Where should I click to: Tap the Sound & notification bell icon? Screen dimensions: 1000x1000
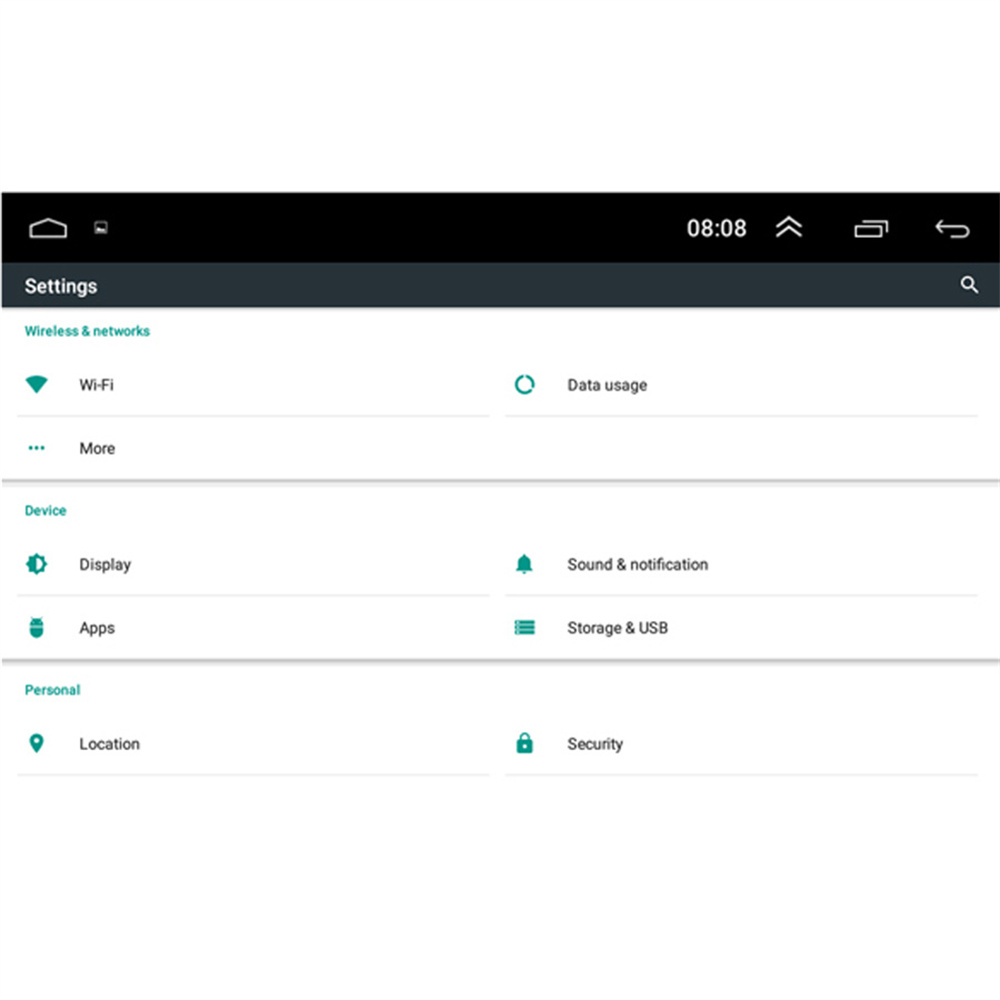tap(524, 564)
